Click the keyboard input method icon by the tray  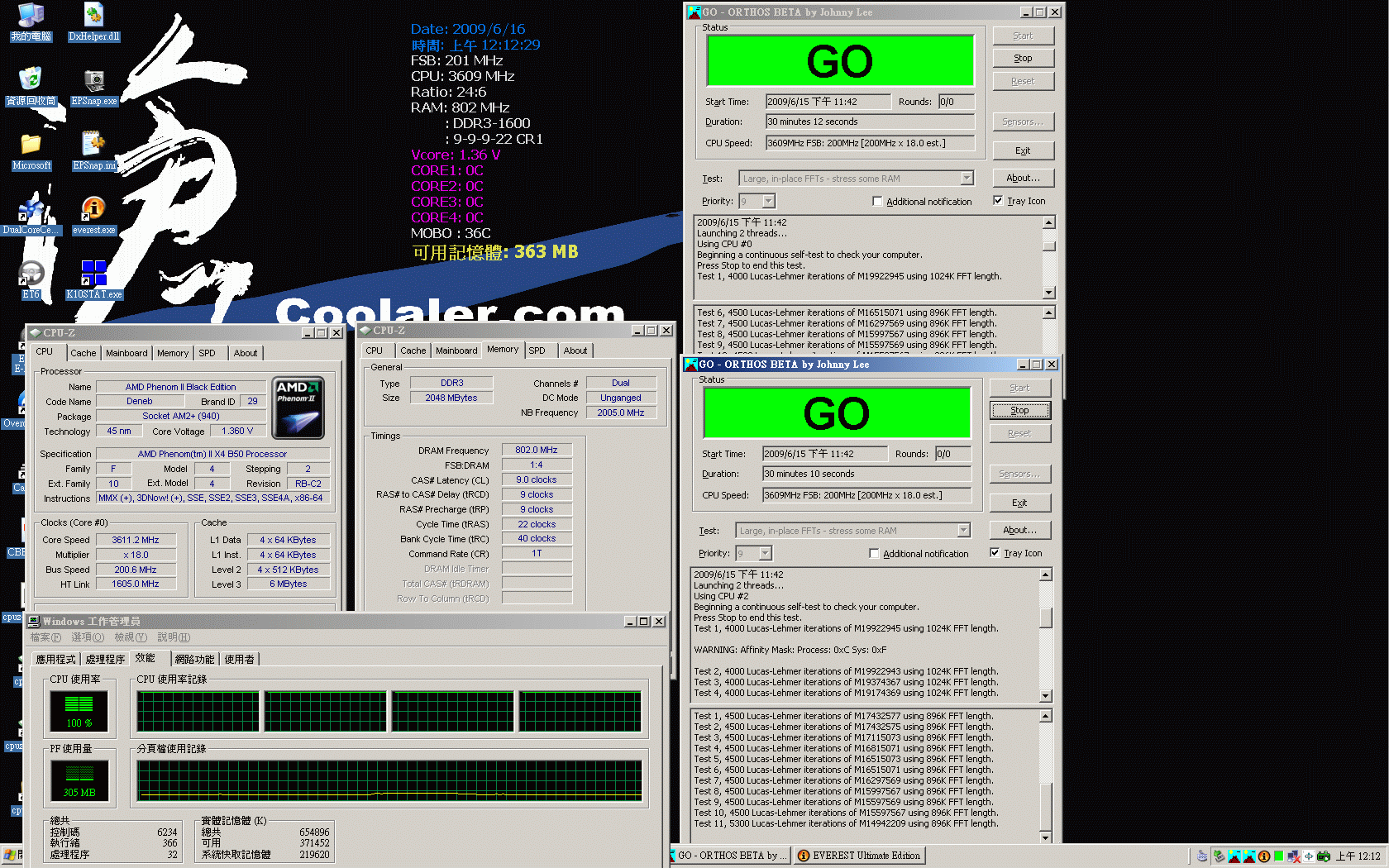tap(1202, 856)
